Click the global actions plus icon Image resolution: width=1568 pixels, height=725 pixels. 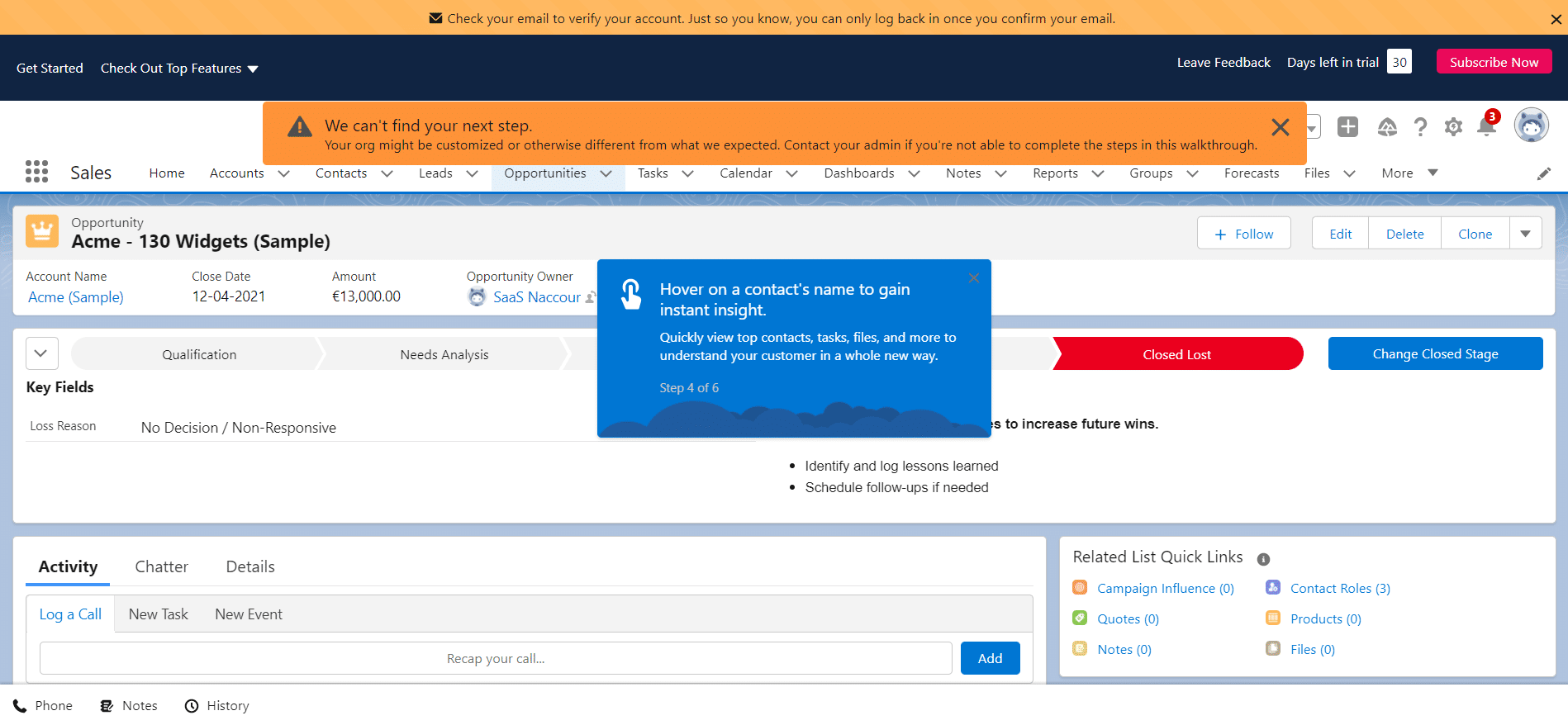point(1347,126)
